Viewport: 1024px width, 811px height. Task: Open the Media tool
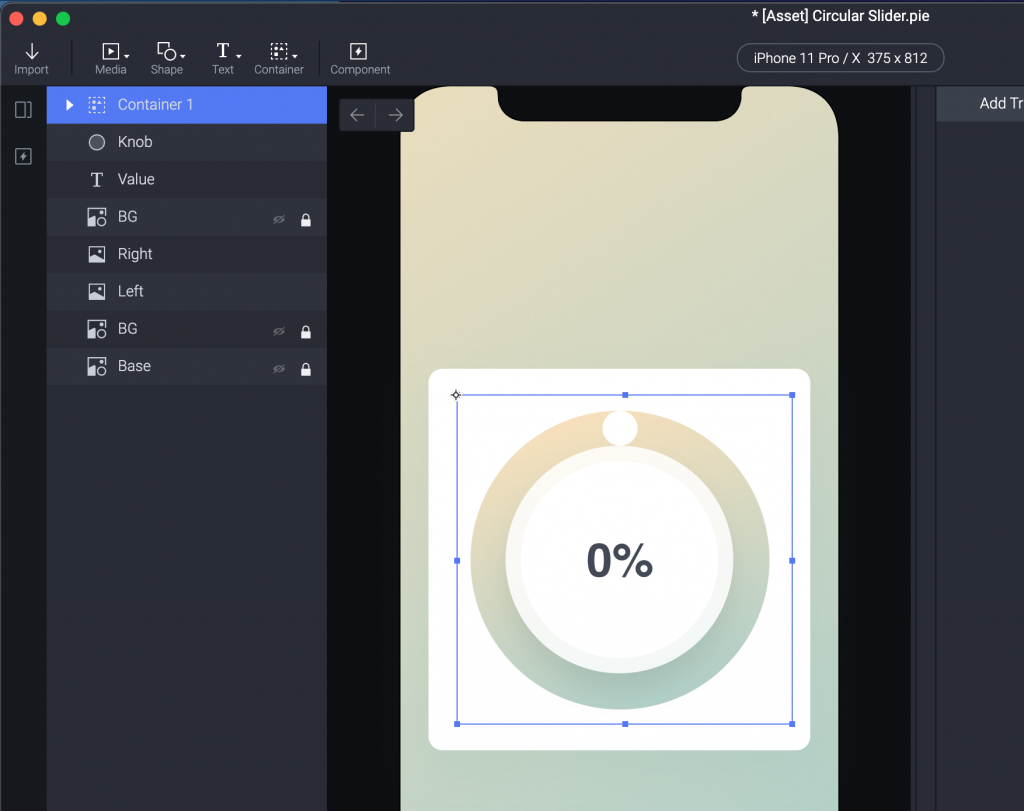tap(110, 59)
